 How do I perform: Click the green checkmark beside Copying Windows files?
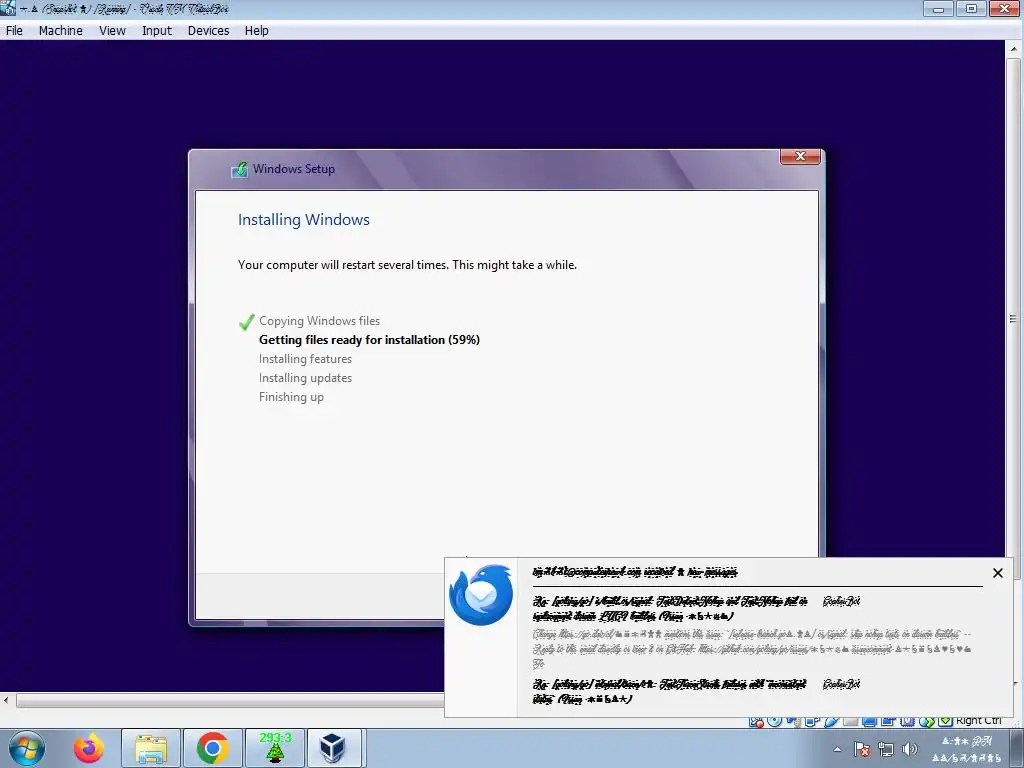click(246, 321)
